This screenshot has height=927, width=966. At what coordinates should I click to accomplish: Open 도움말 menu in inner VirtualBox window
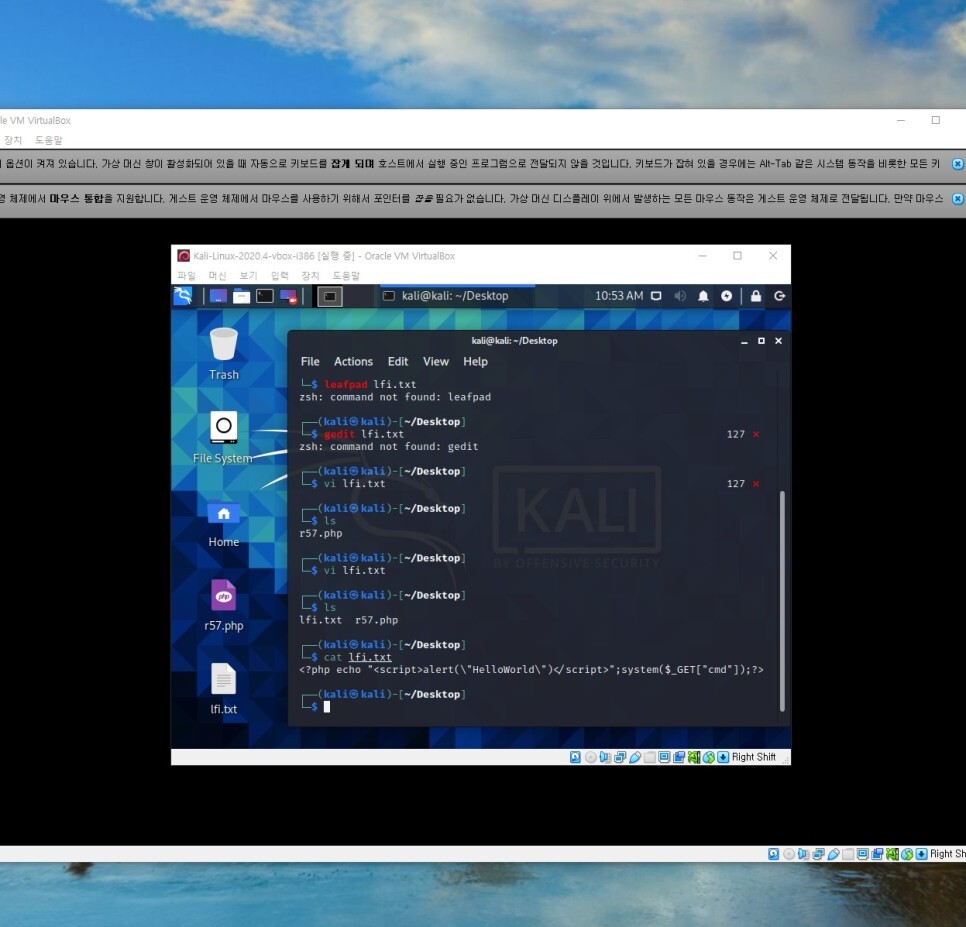click(x=346, y=275)
